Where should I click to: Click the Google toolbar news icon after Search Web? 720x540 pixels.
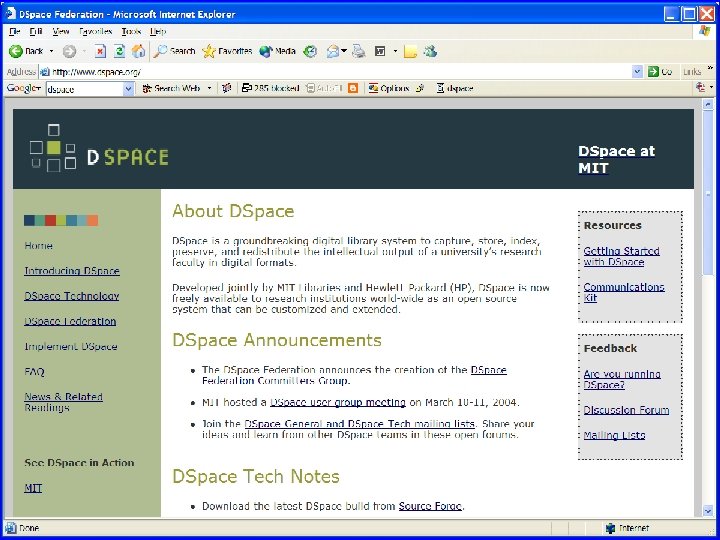point(226,88)
